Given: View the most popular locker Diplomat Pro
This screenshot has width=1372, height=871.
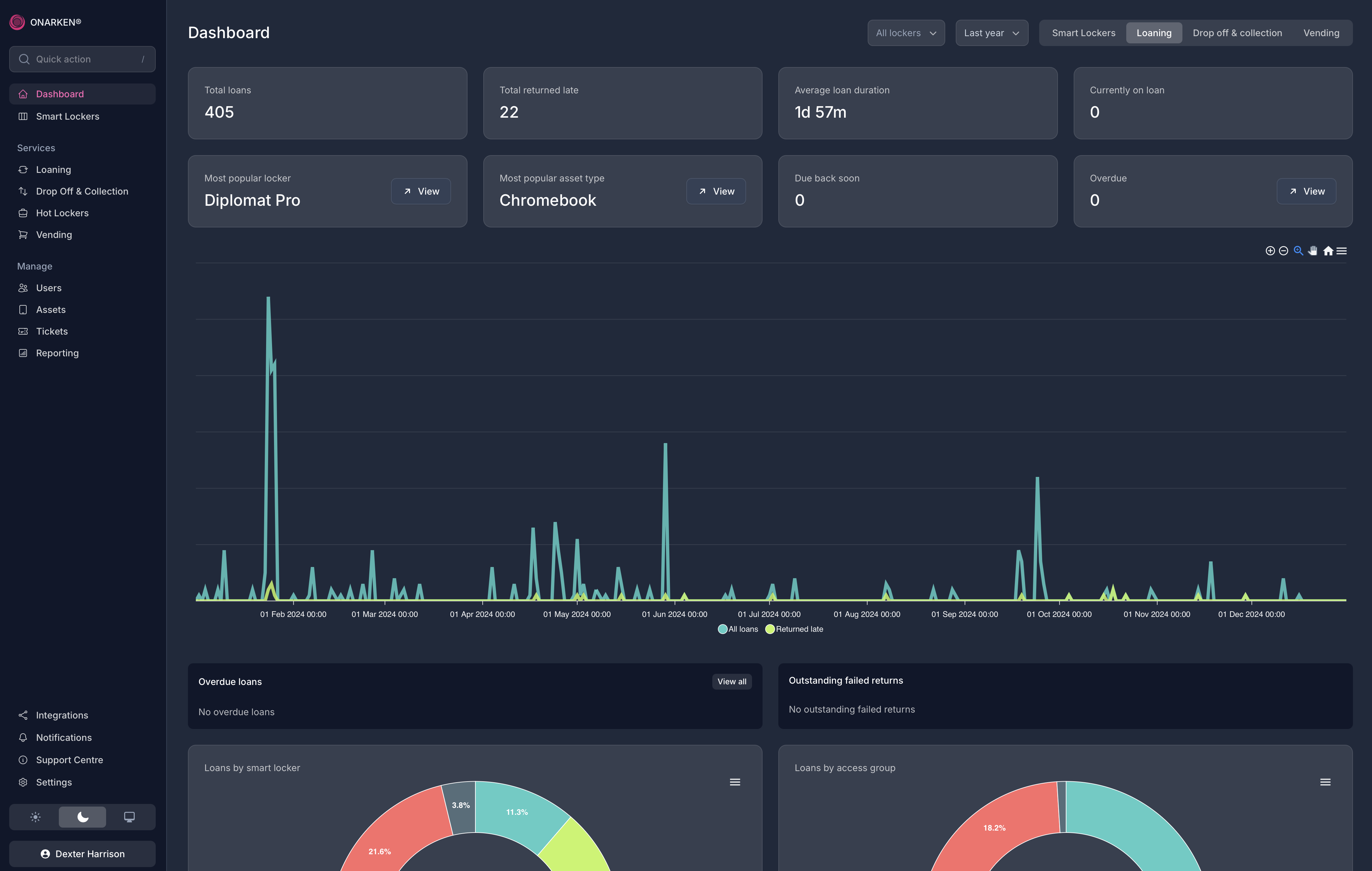Looking at the screenshot, I should (421, 192).
